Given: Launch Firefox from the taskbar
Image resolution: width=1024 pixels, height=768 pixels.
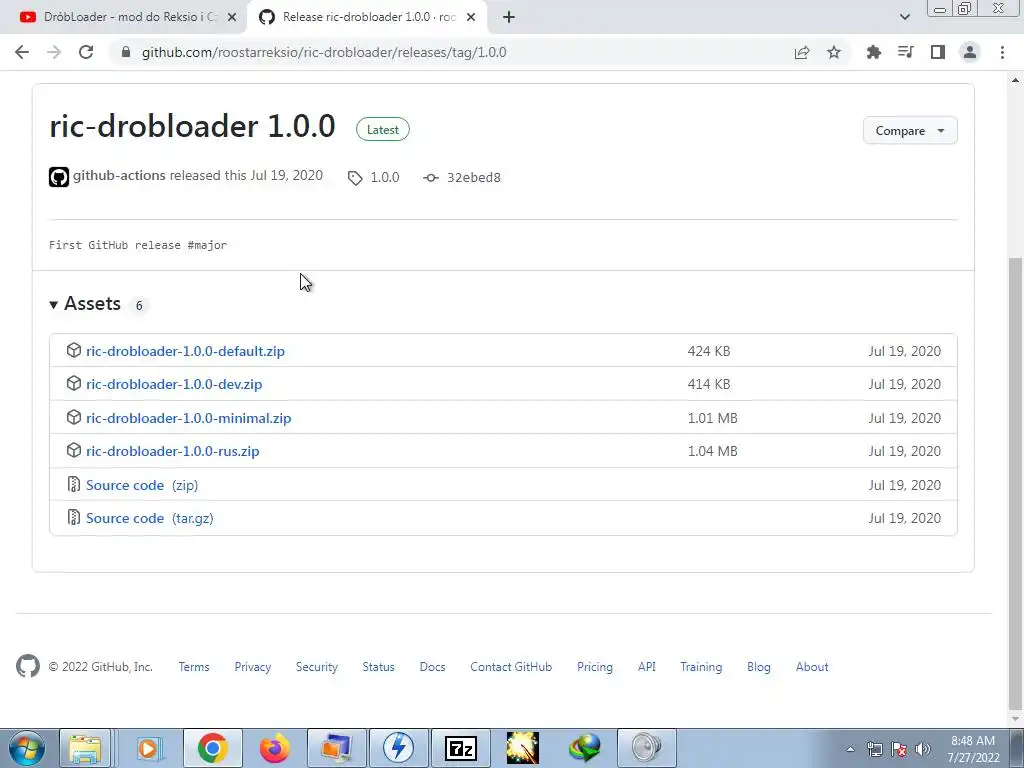Looking at the screenshot, I should point(274,748).
